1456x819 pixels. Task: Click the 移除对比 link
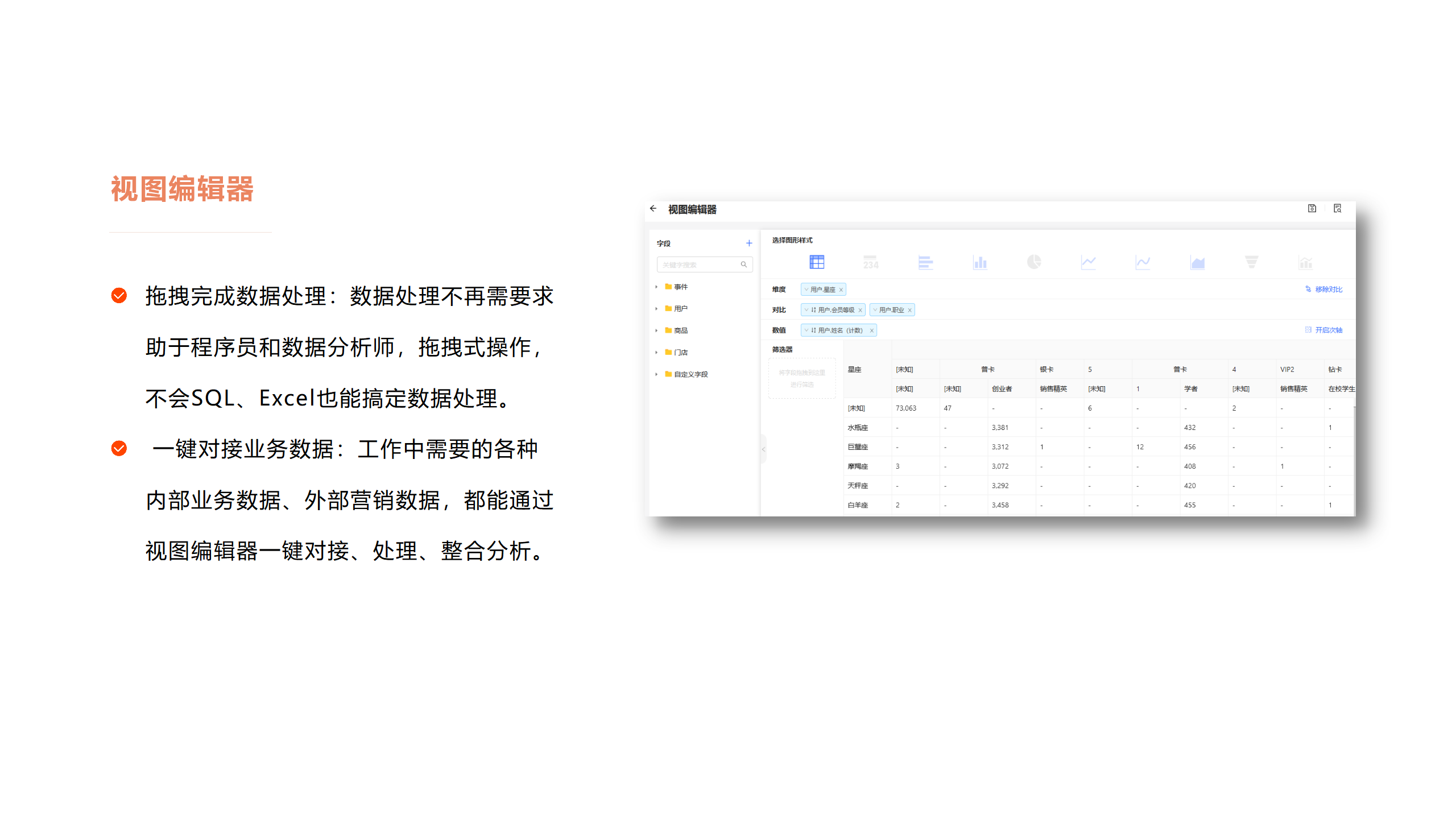[1323, 289]
